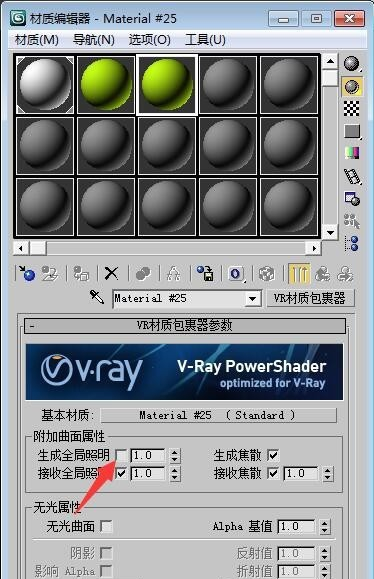The height and width of the screenshot is (579, 374).
Task: Adjust 接收焦散 spinner arrows
Action: [x=327, y=474]
